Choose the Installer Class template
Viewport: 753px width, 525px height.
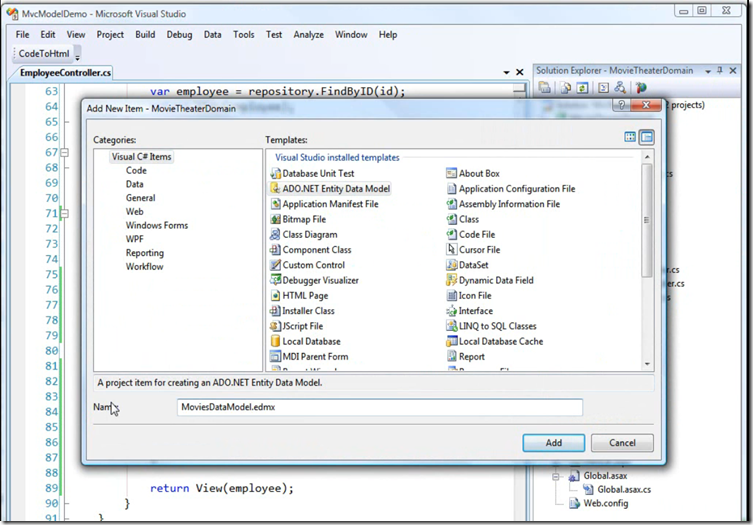point(302,311)
